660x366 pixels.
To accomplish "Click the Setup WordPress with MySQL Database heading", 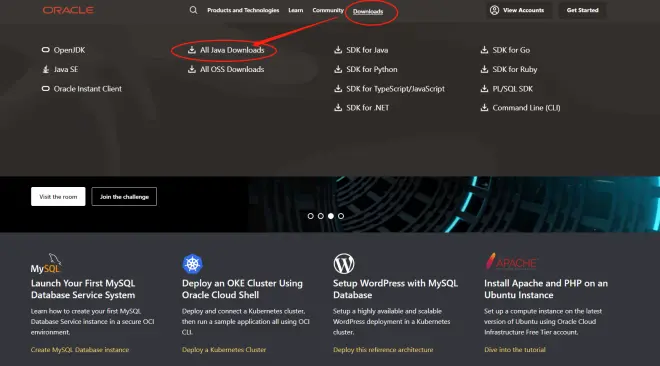I will tap(395, 289).
